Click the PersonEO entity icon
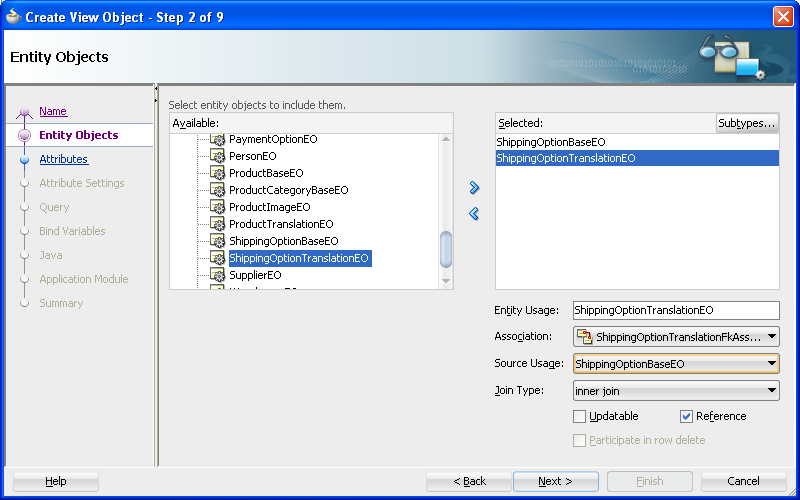 (218, 156)
